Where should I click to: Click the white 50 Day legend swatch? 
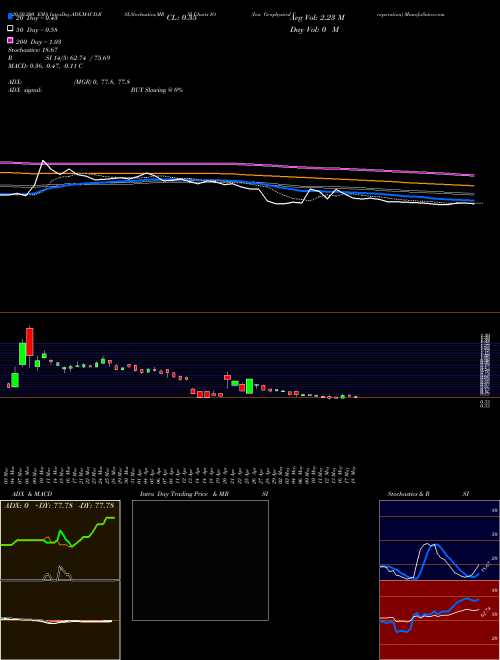coord(11,29)
